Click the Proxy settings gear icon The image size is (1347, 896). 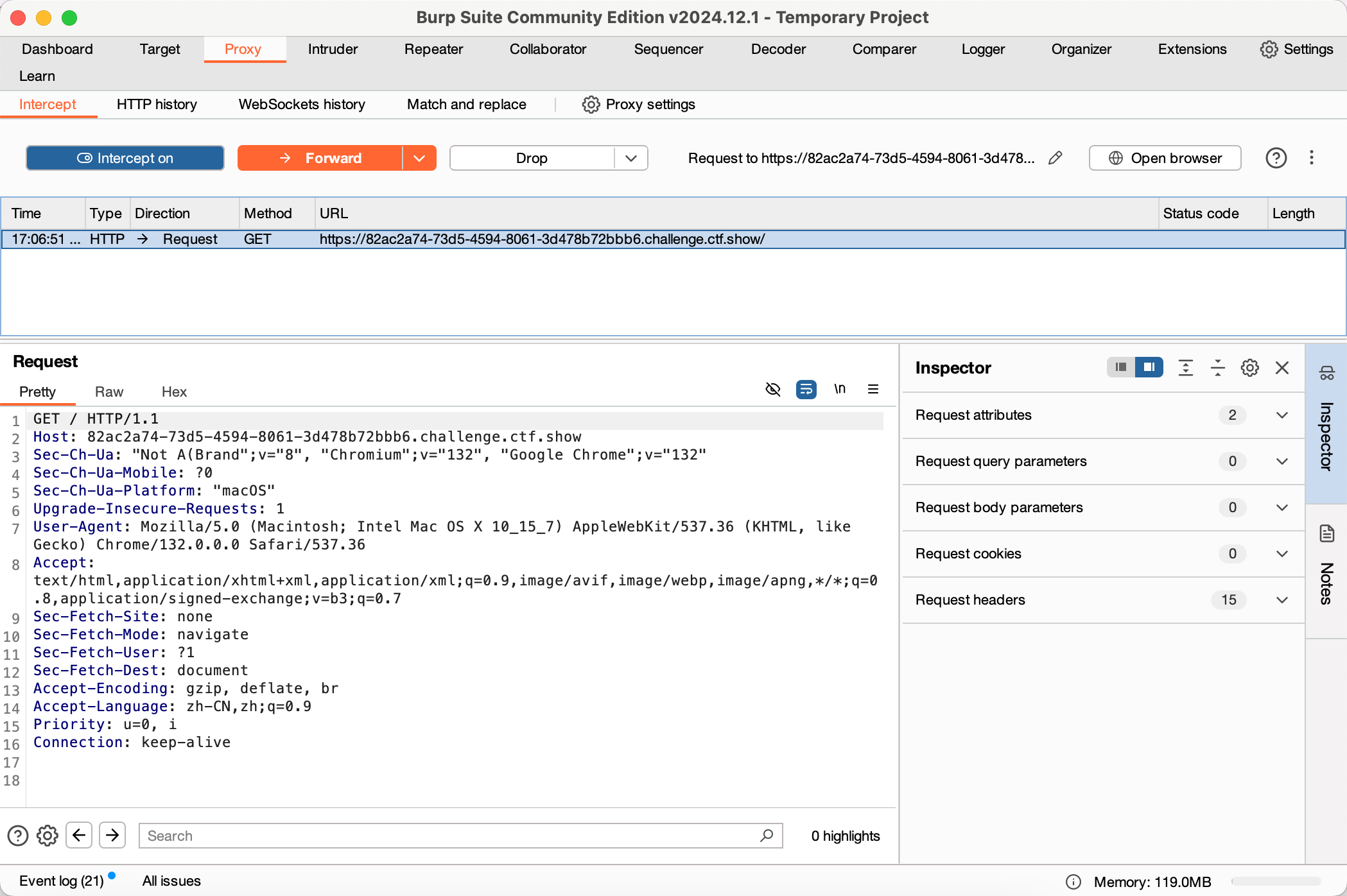pos(591,105)
